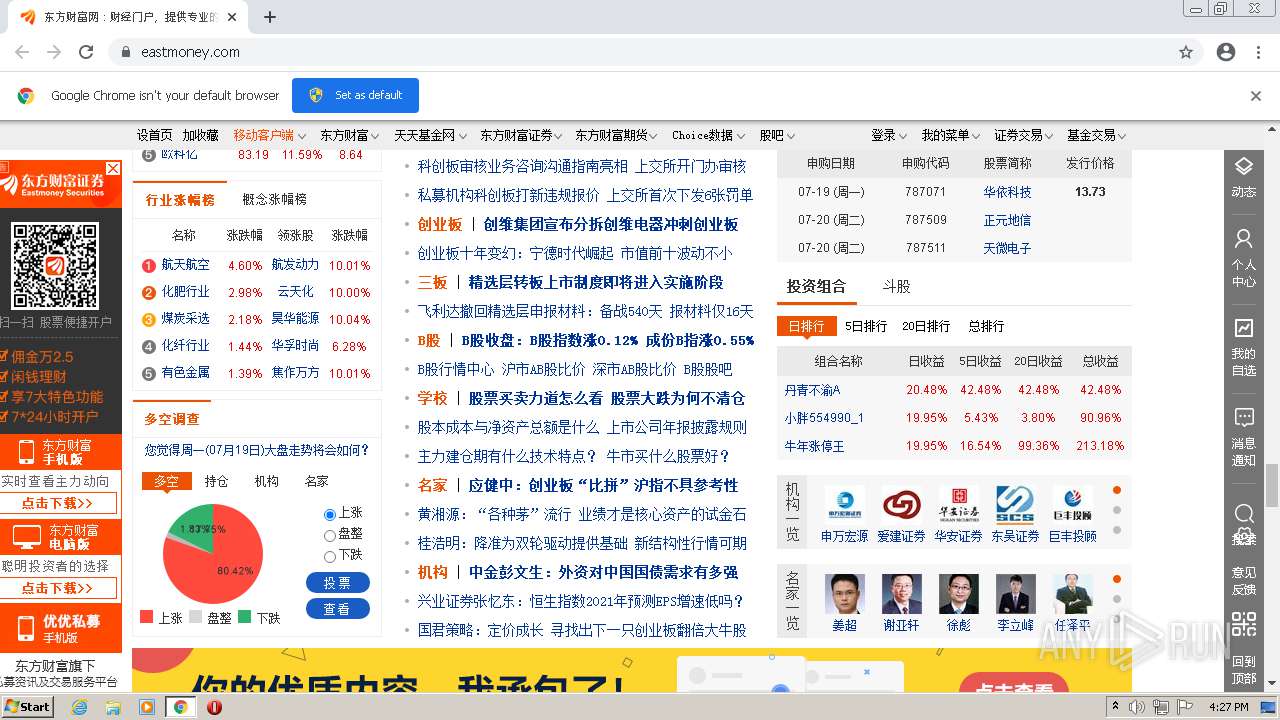Switch to 行业涨幅榜 tab
Image resolution: width=1280 pixels, height=720 pixels.
180,199
